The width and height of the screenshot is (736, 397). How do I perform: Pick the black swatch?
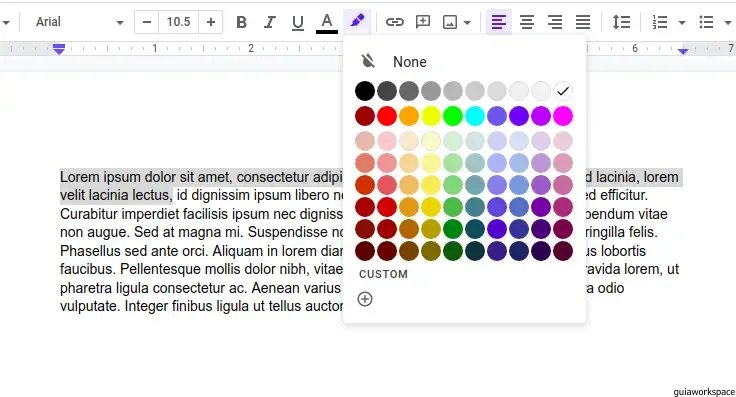click(x=365, y=91)
